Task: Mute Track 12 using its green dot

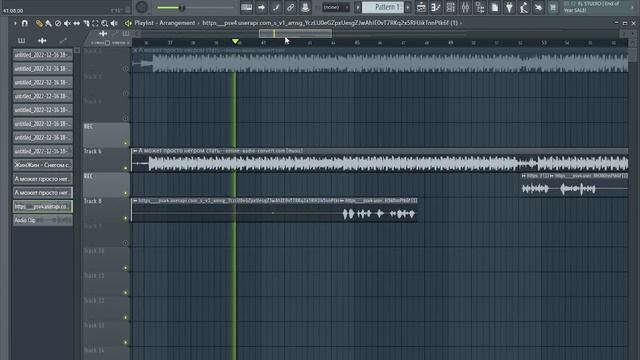Action: click(126, 318)
